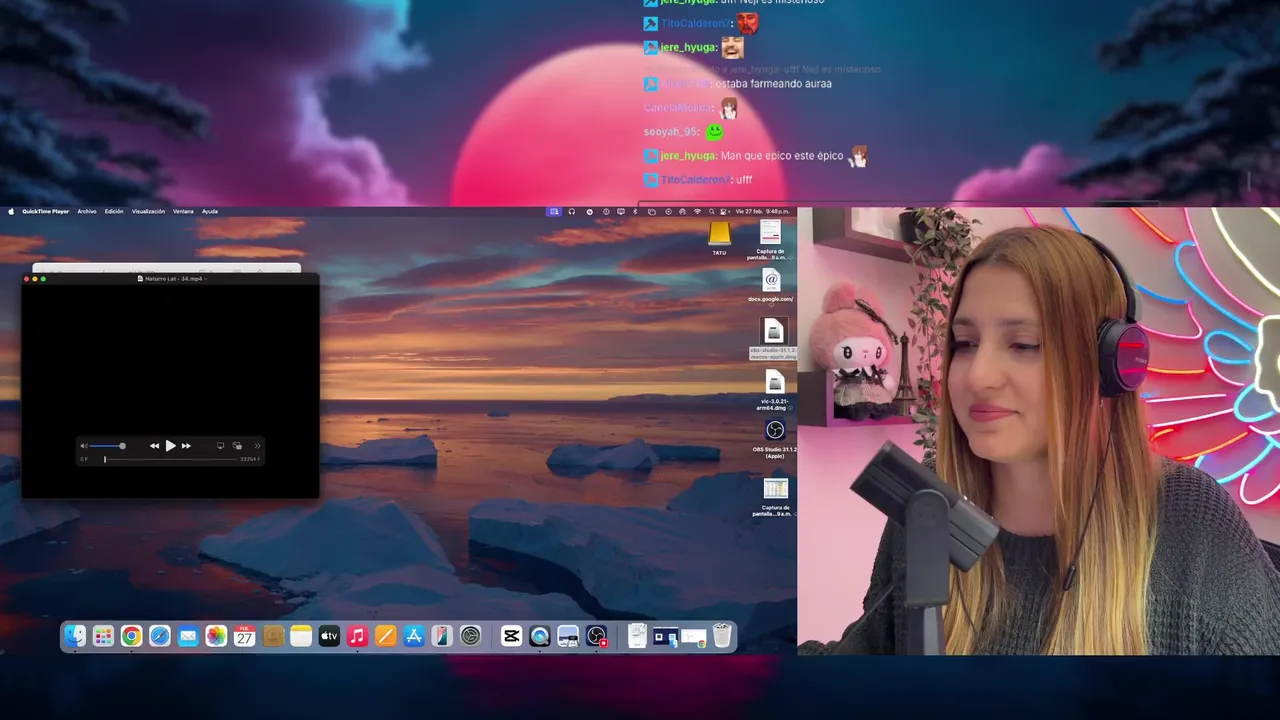Select the docs.google.com web link file
Screen dimensions: 1280x720
(x=771, y=285)
